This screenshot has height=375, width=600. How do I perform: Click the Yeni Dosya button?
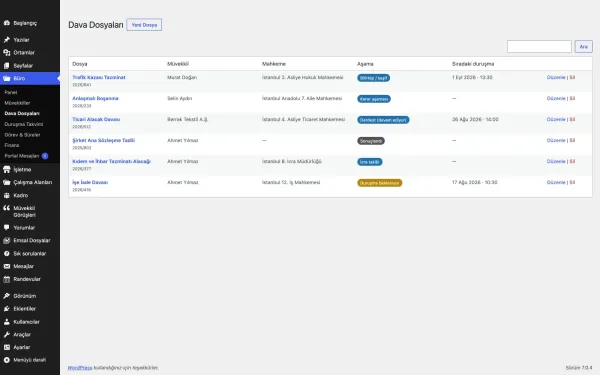click(144, 25)
